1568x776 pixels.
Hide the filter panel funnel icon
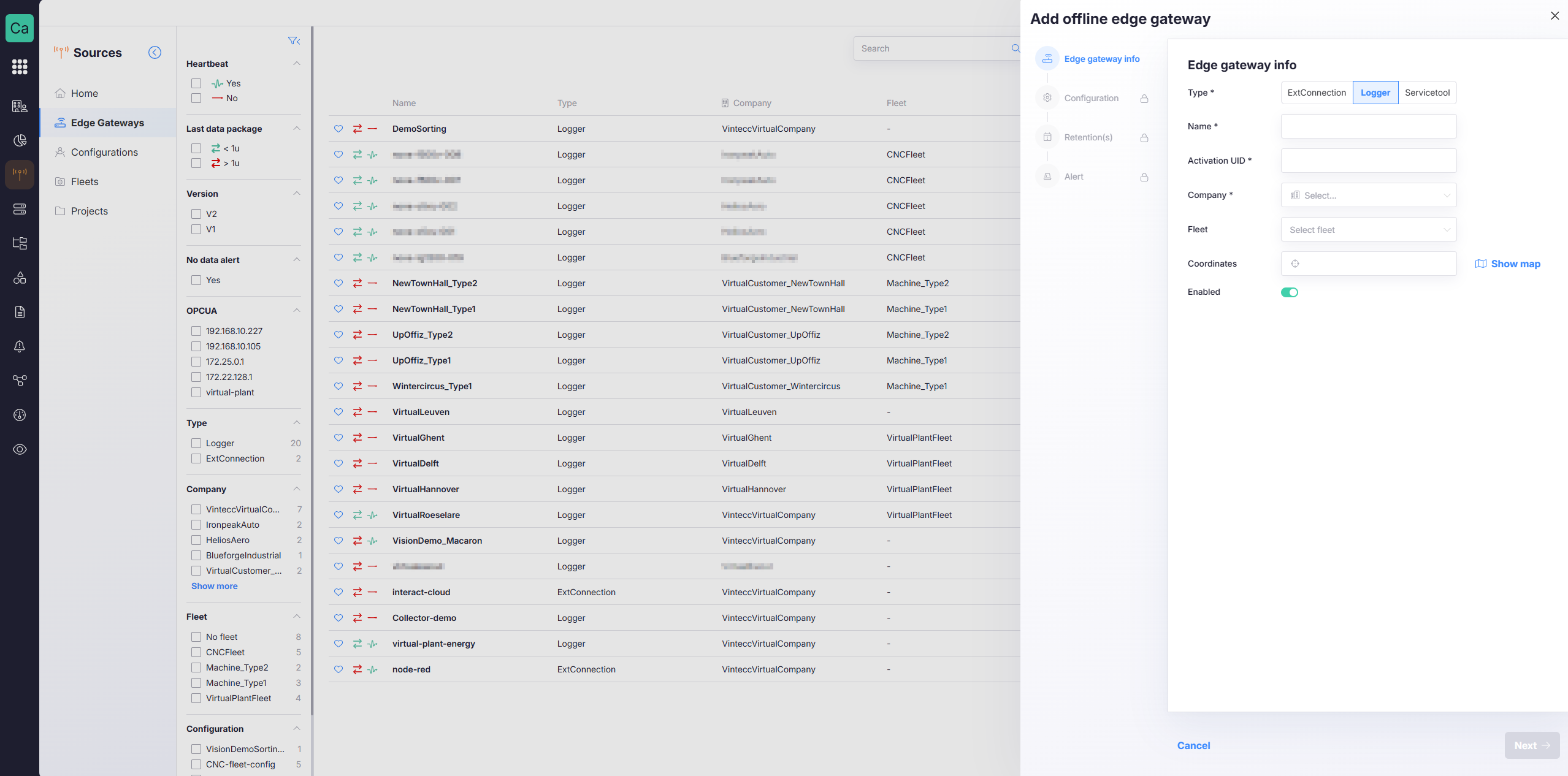294,40
